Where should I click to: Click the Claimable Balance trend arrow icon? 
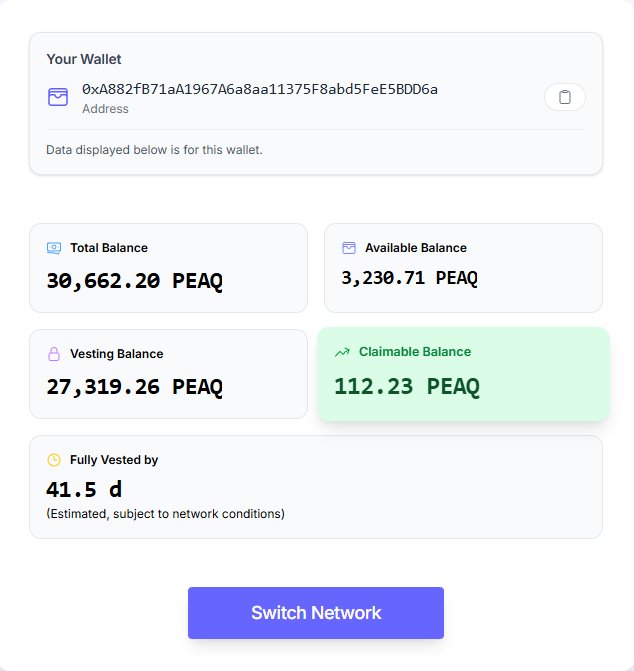[342, 352]
